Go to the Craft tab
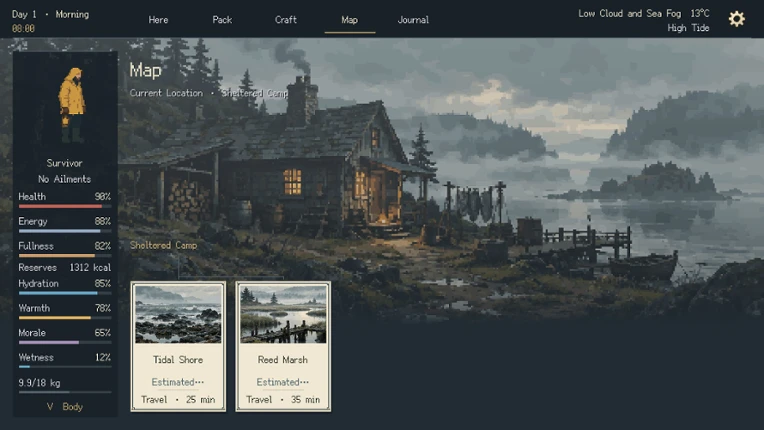The image size is (764, 430). pyautogui.click(x=286, y=20)
